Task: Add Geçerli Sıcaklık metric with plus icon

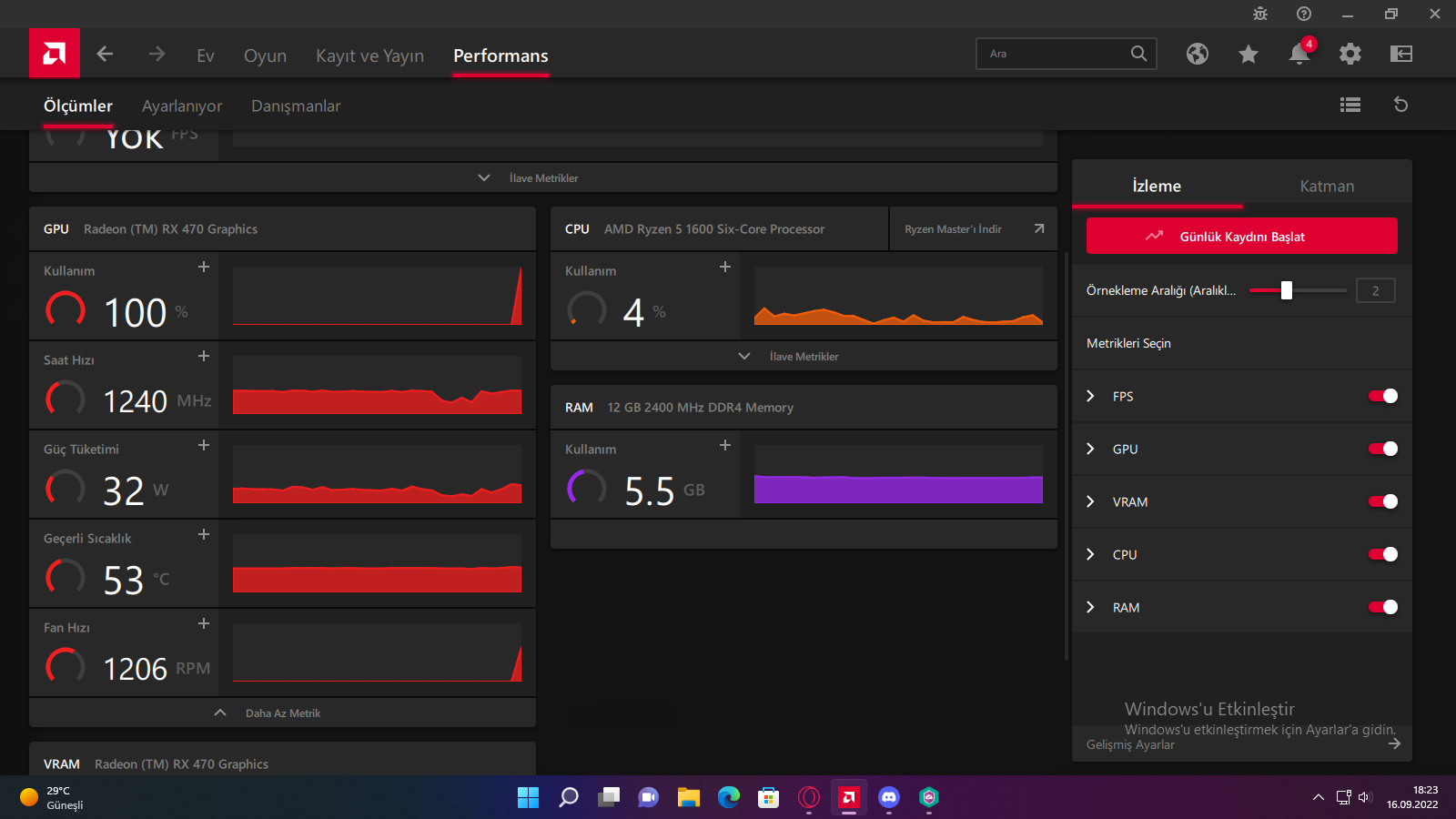Action: click(x=204, y=534)
